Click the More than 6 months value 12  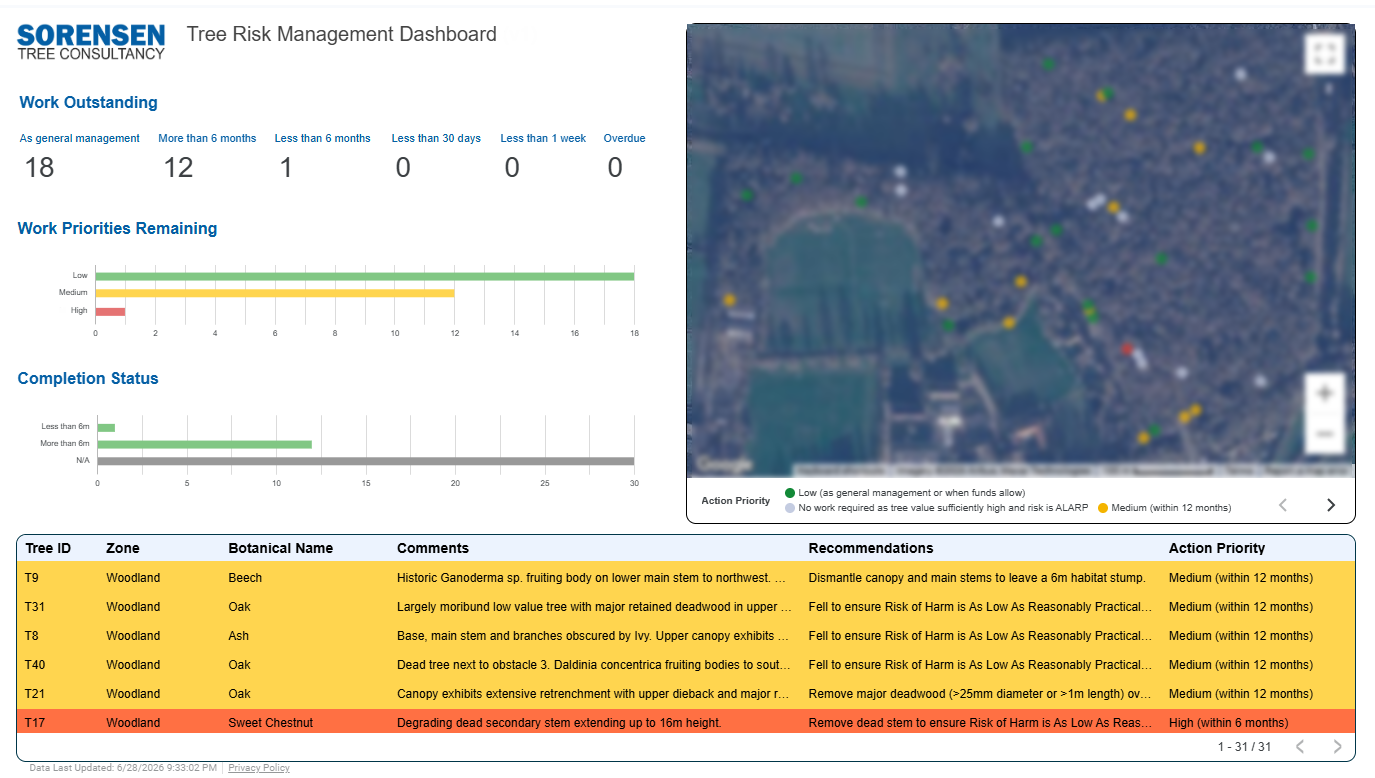point(178,167)
